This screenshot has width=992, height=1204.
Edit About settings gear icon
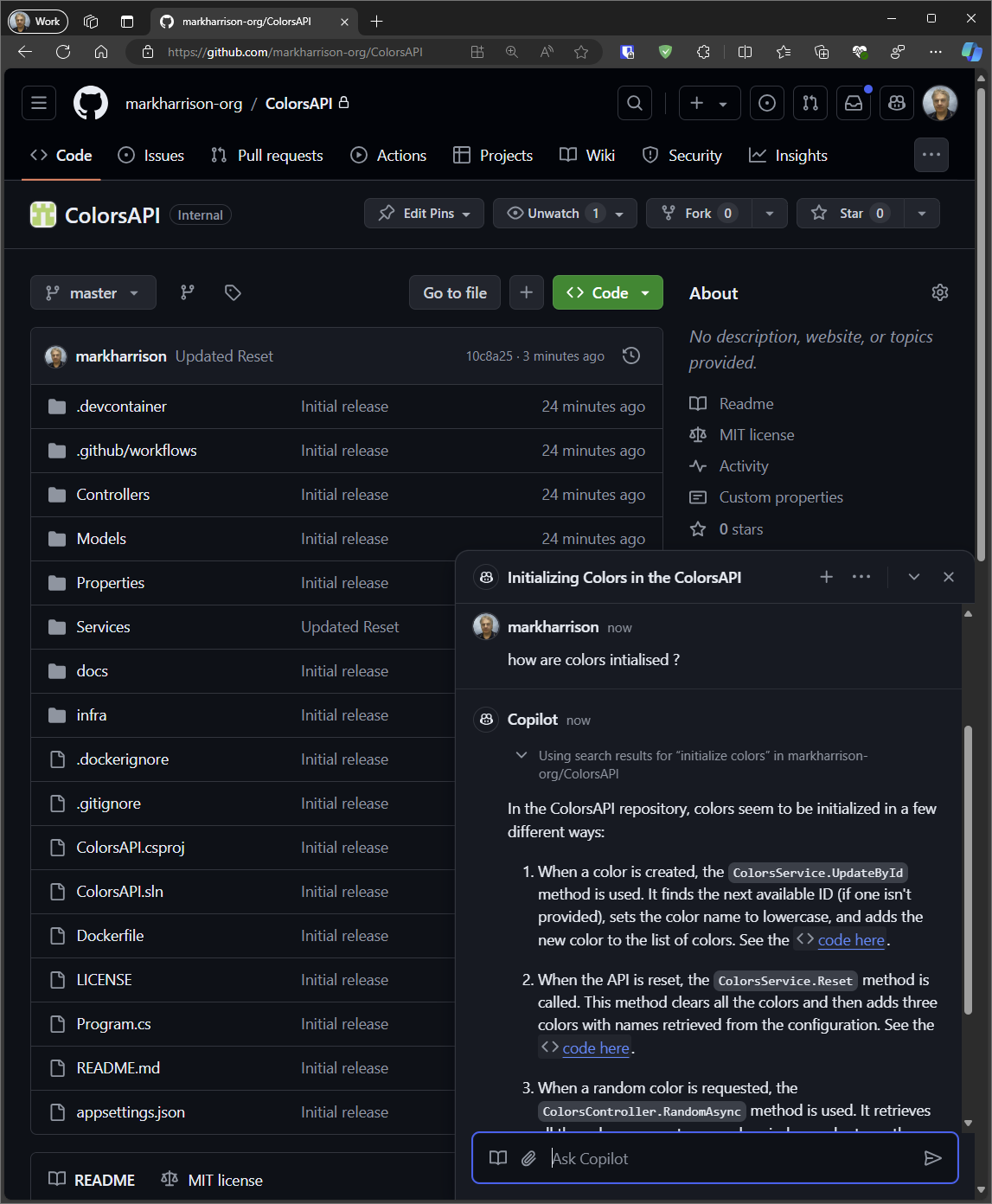pyautogui.click(x=940, y=293)
